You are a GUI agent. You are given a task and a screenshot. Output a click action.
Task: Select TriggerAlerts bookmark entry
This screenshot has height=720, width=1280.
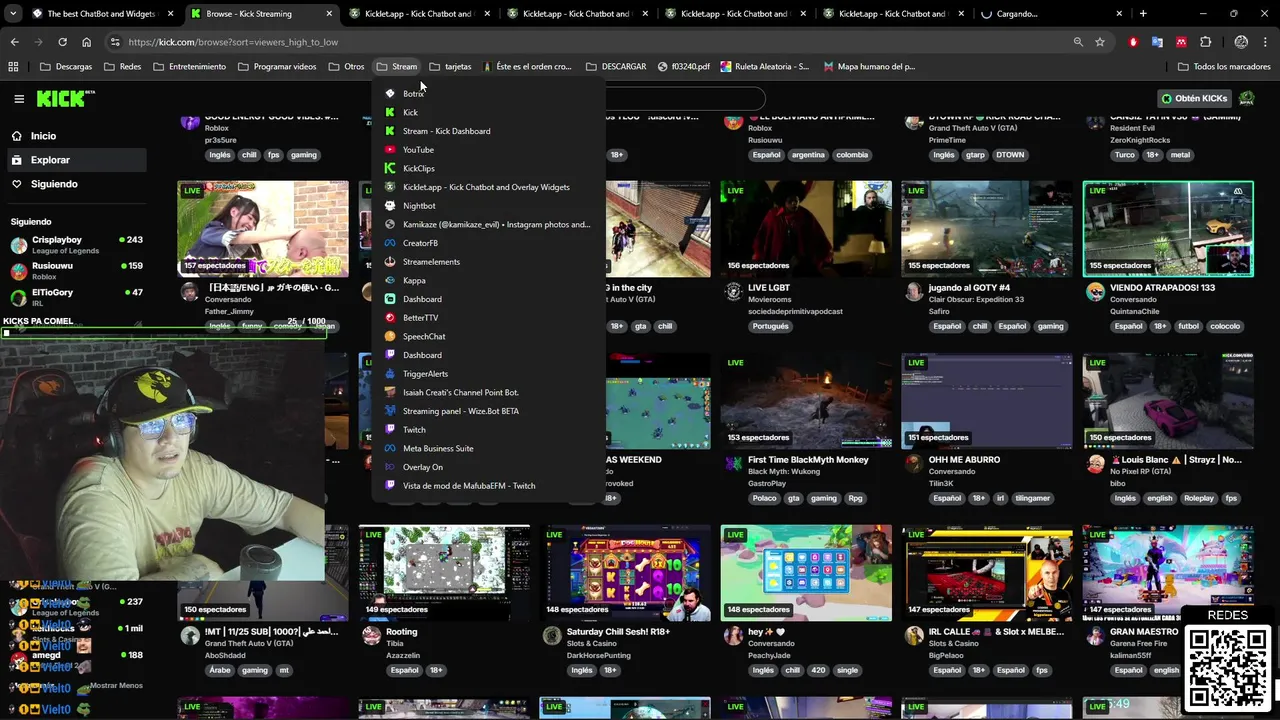[488, 374]
